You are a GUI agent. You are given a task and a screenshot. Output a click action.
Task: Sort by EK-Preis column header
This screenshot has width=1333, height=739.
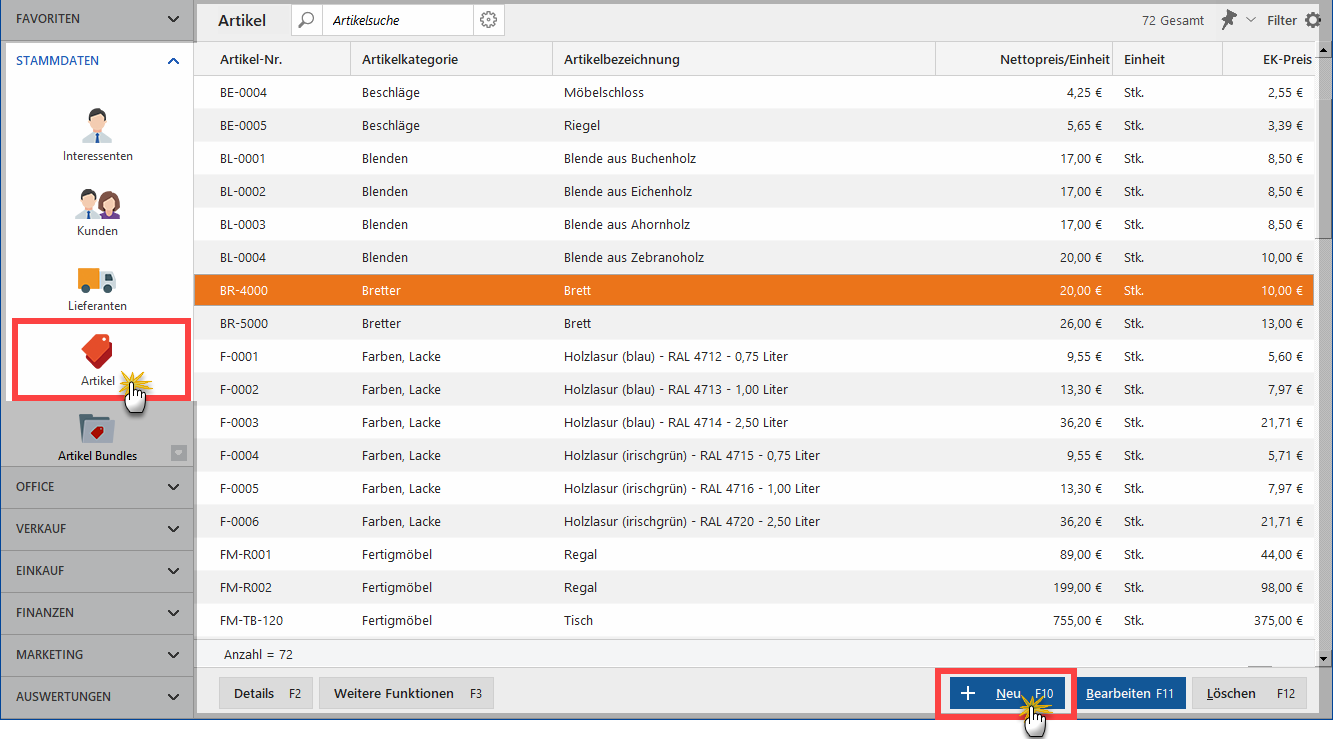coord(1268,60)
